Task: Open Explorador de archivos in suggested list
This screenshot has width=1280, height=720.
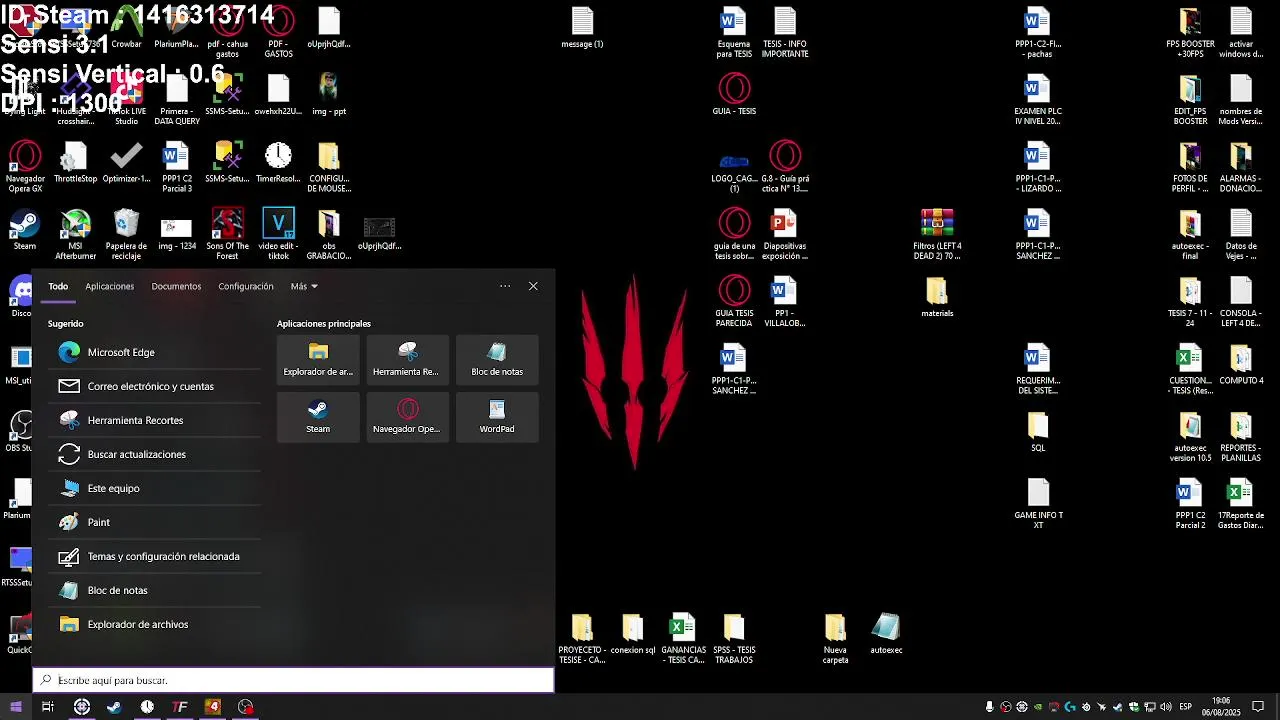Action: click(154, 624)
